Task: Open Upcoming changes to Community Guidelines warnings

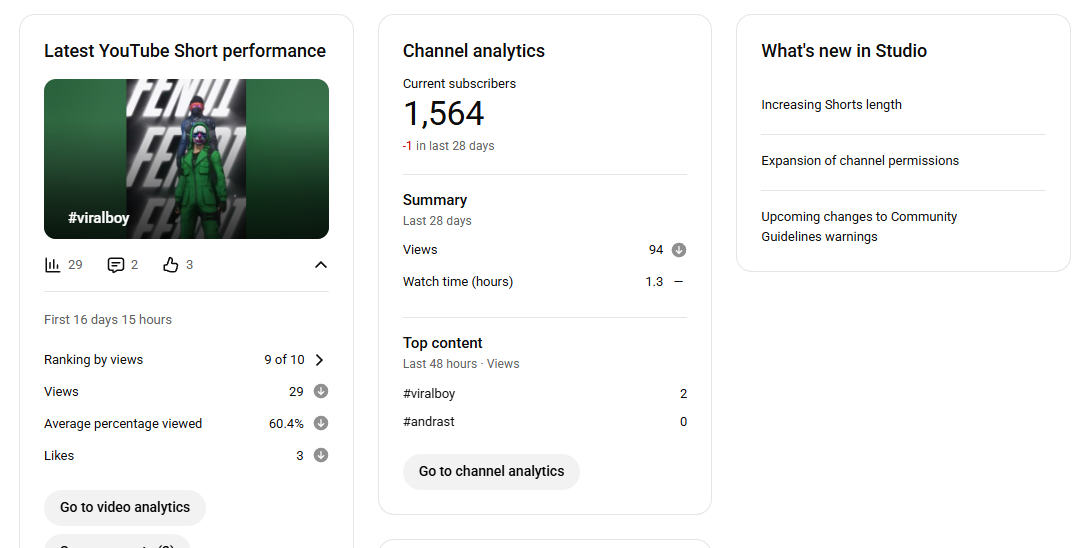Action: (859, 227)
